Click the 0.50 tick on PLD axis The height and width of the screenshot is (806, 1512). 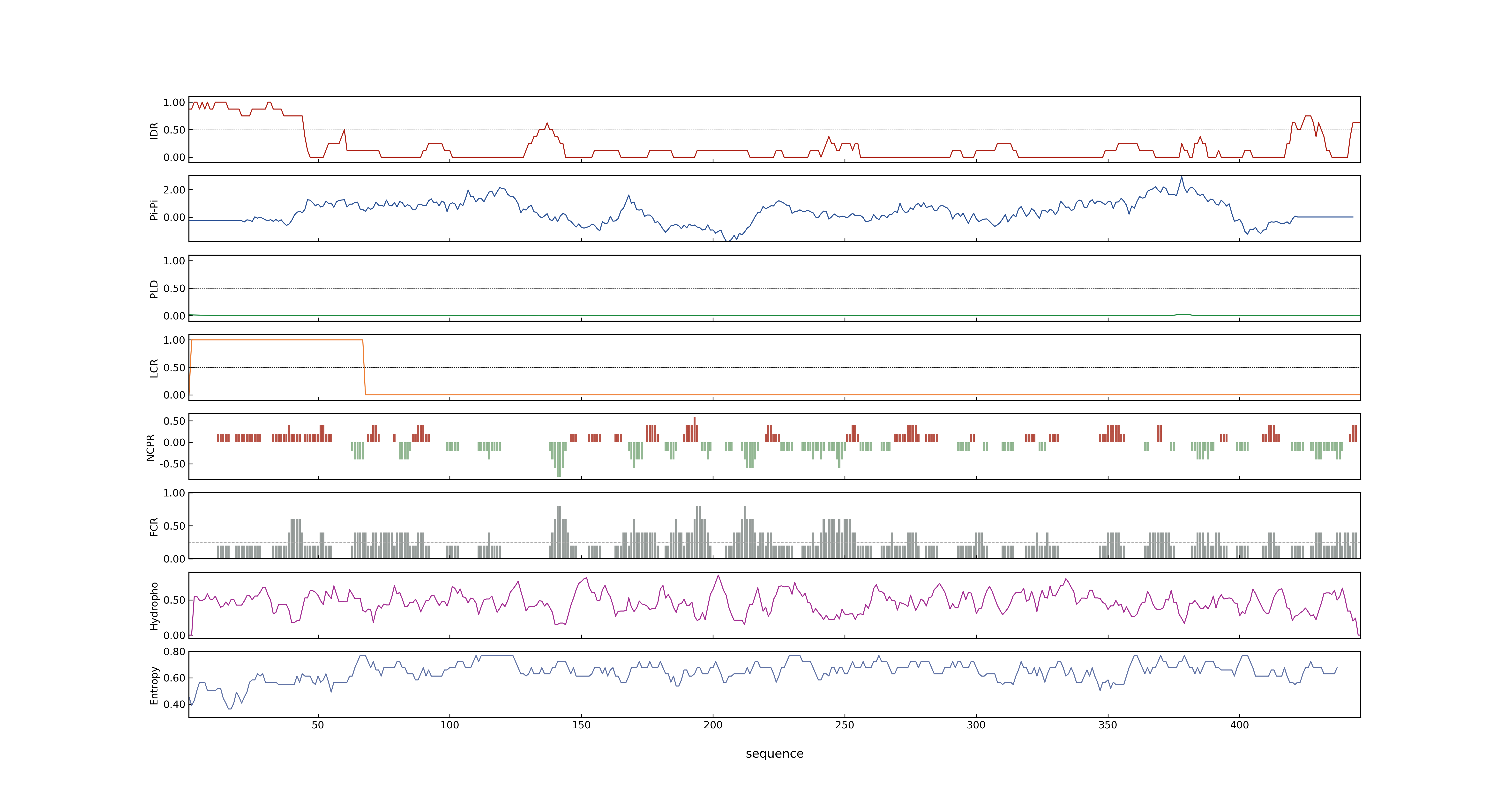coord(174,288)
